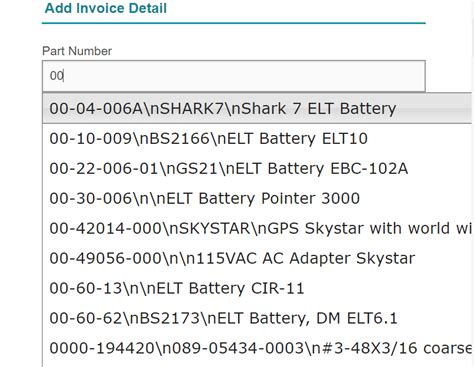The image size is (474, 367).
Task: Choose the 00-10-009 ELT Battery ELT10 option
Action: [258, 138]
